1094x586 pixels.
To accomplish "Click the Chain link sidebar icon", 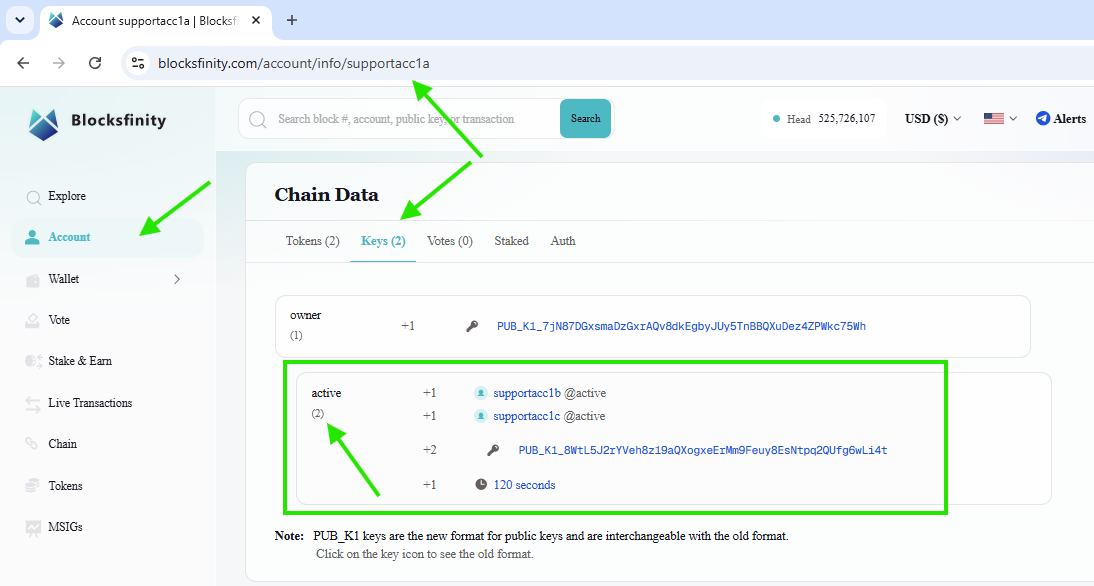I will [x=32, y=444].
